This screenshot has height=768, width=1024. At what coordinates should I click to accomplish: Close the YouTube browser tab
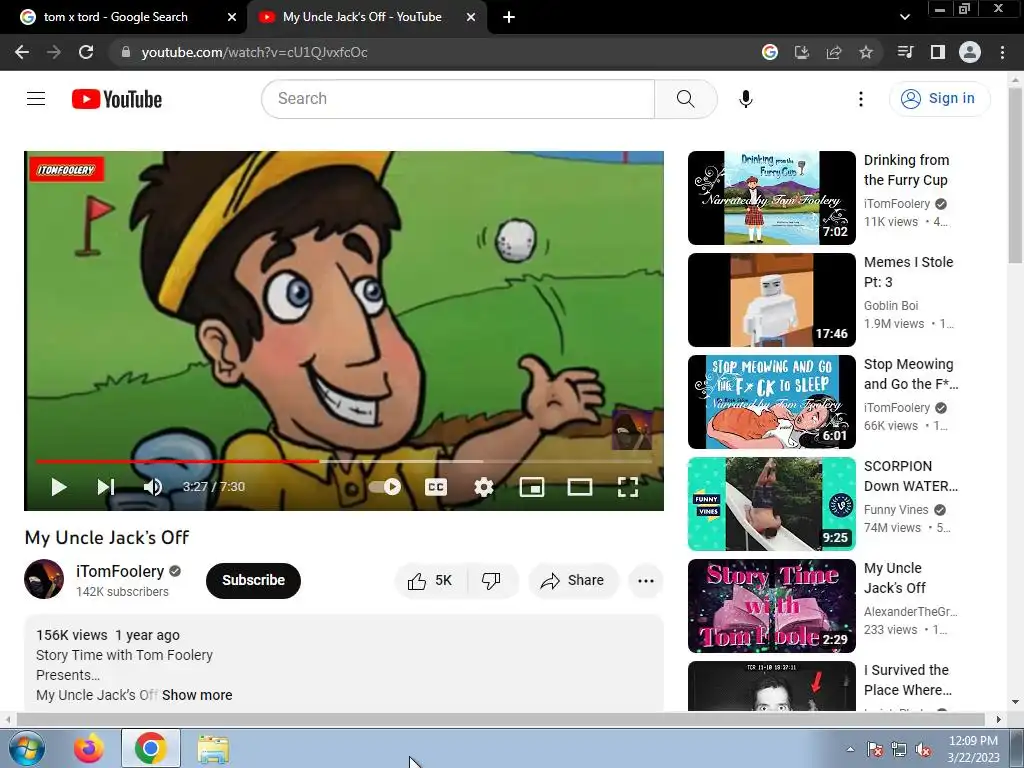click(471, 18)
